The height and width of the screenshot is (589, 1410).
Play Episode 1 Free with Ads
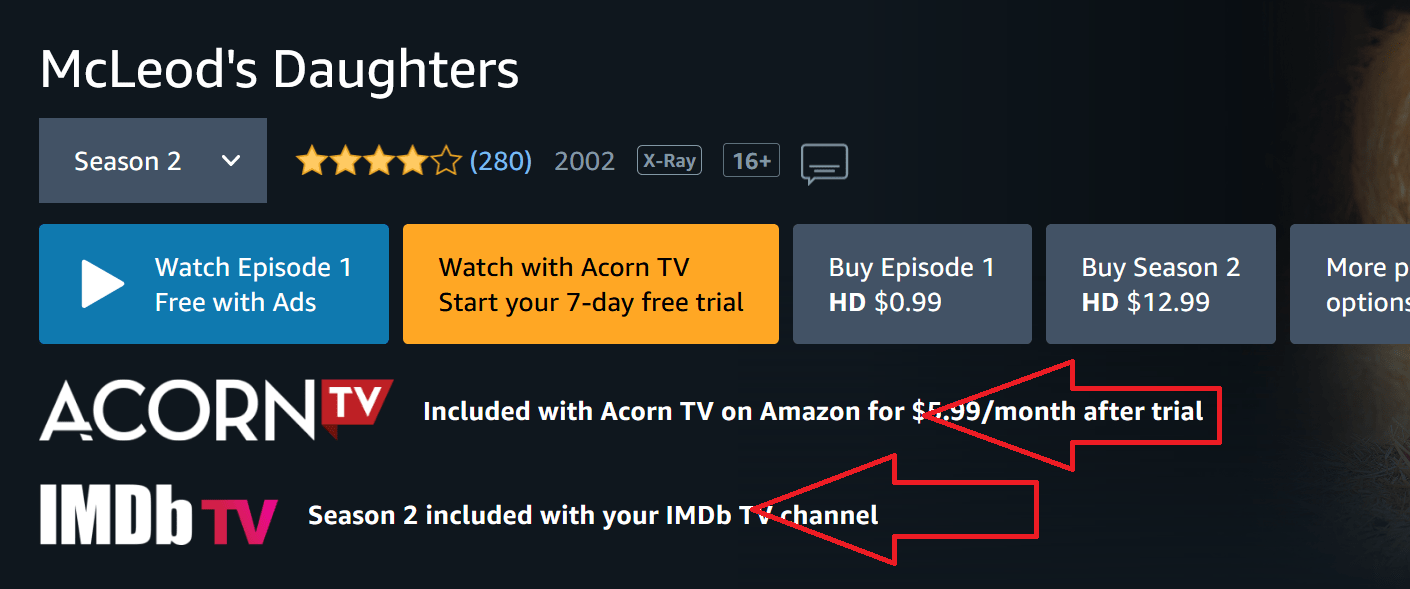[213, 284]
